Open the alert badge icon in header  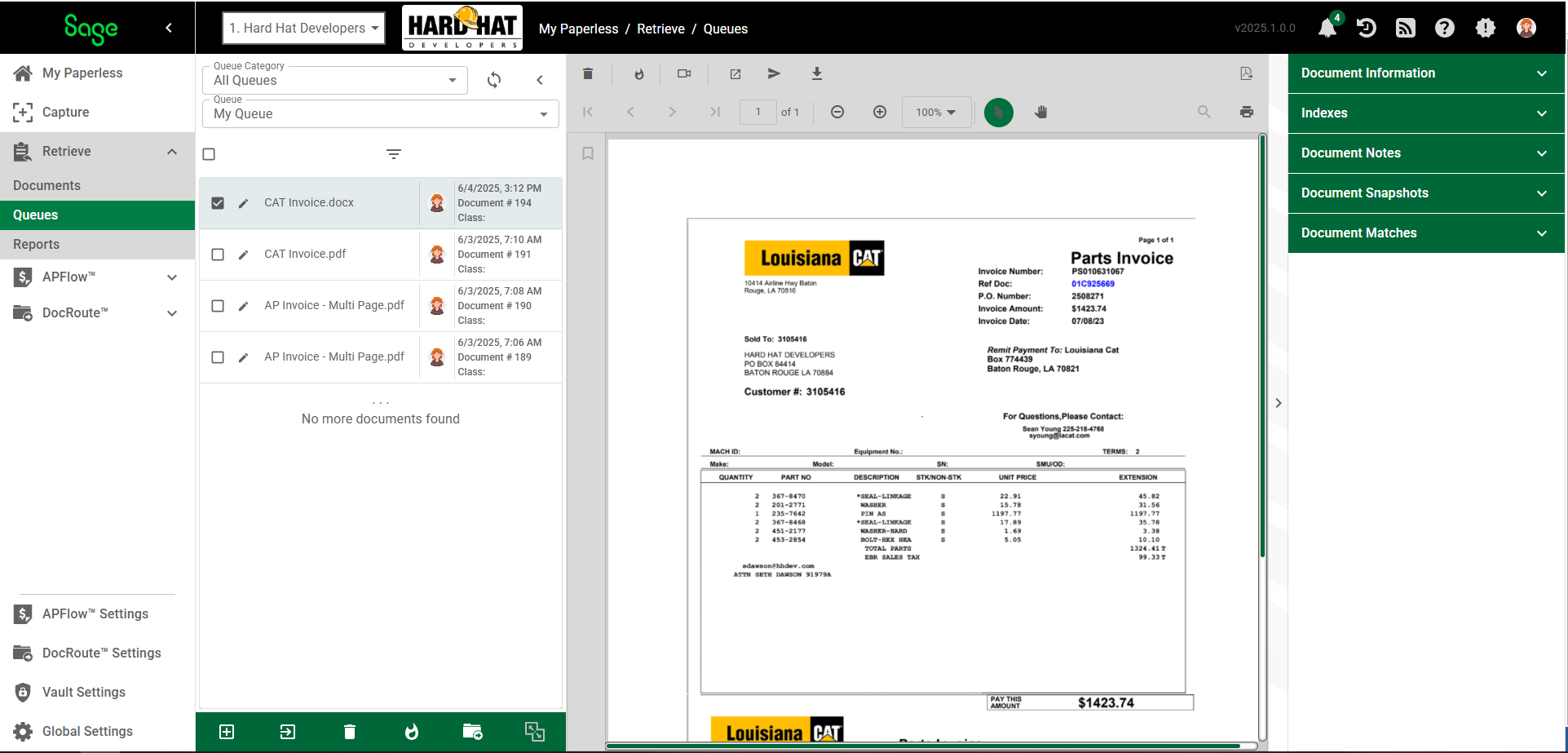coord(1486,28)
